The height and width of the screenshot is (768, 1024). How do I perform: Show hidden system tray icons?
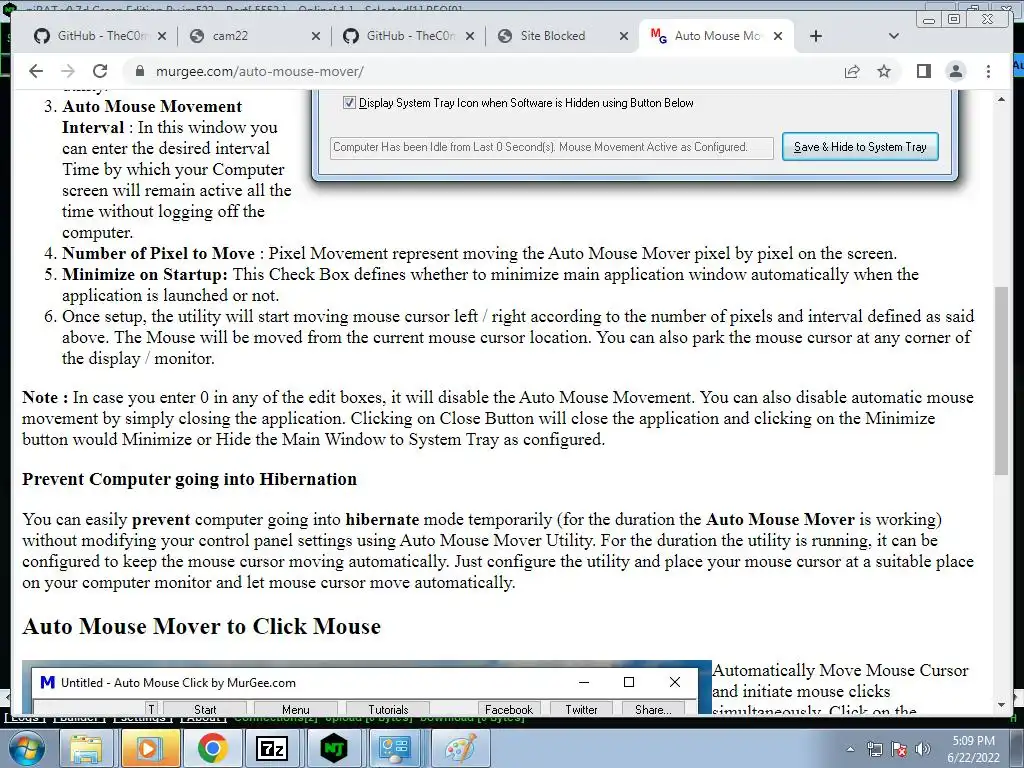click(x=850, y=749)
